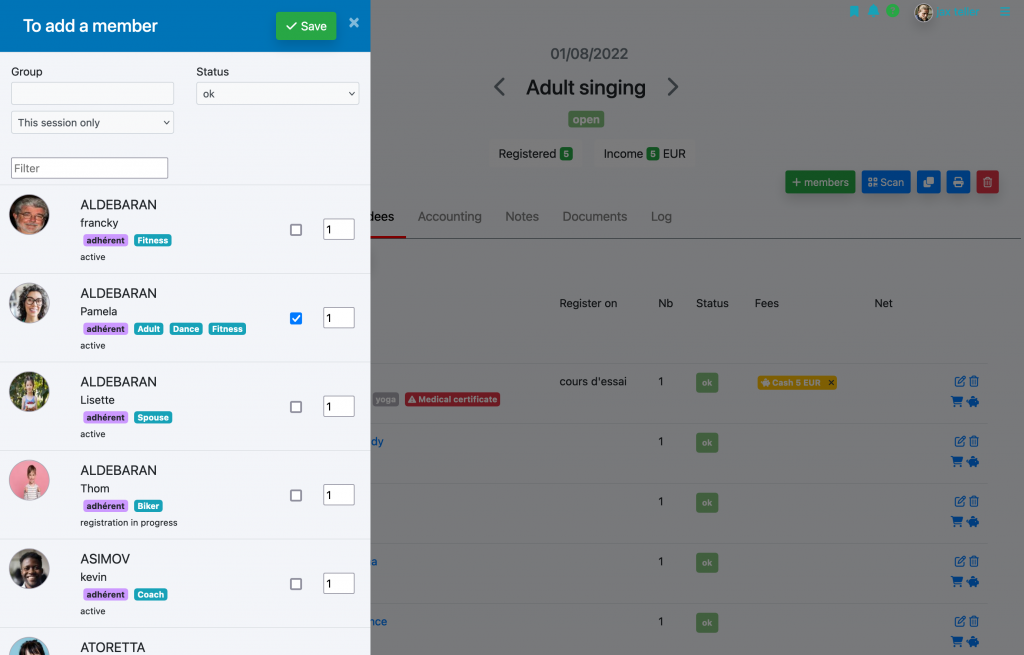1024x655 pixels.
Task: Click trash icon in the 'dy' row
Action: 974,441
